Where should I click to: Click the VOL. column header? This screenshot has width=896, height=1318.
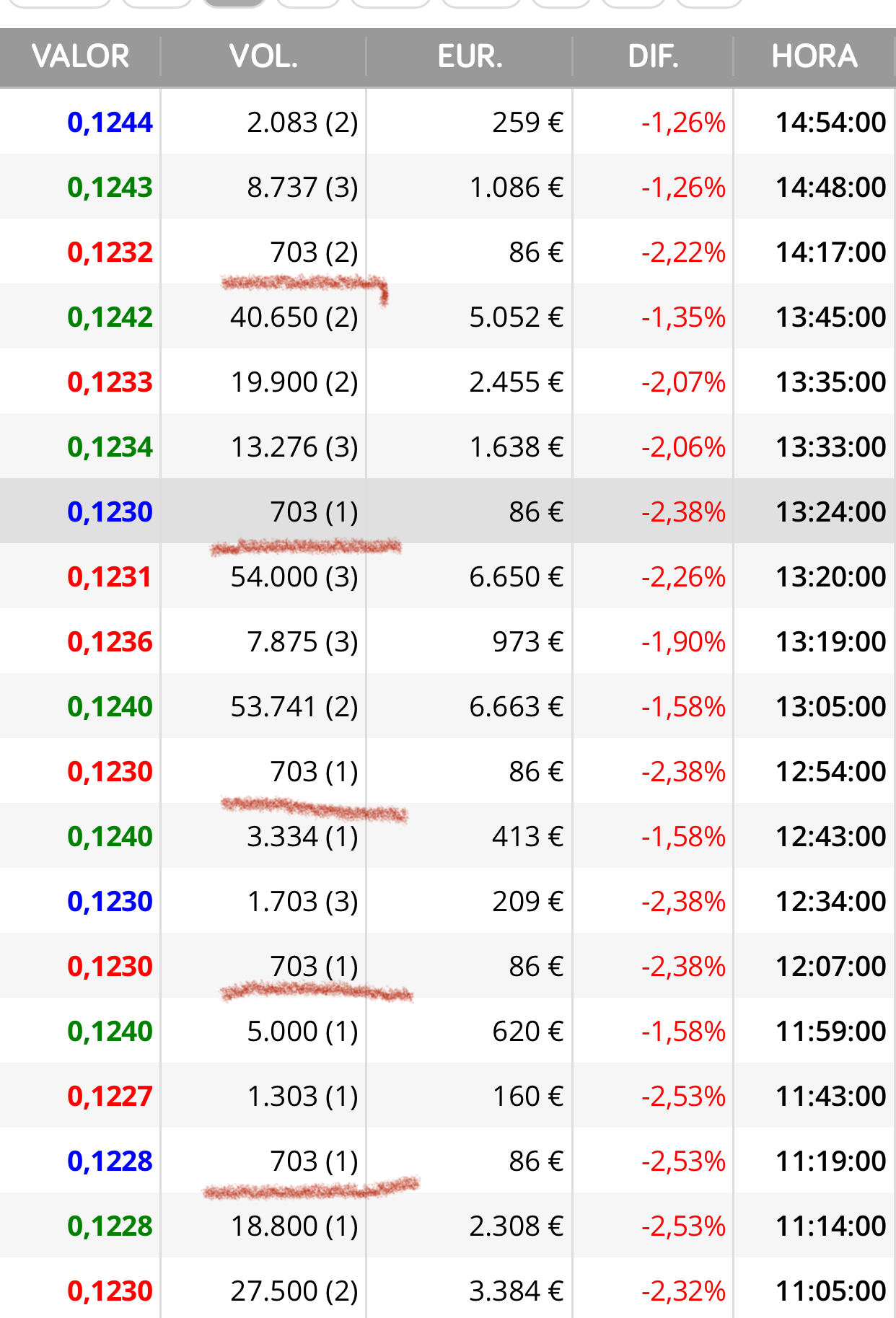point(263,56)
